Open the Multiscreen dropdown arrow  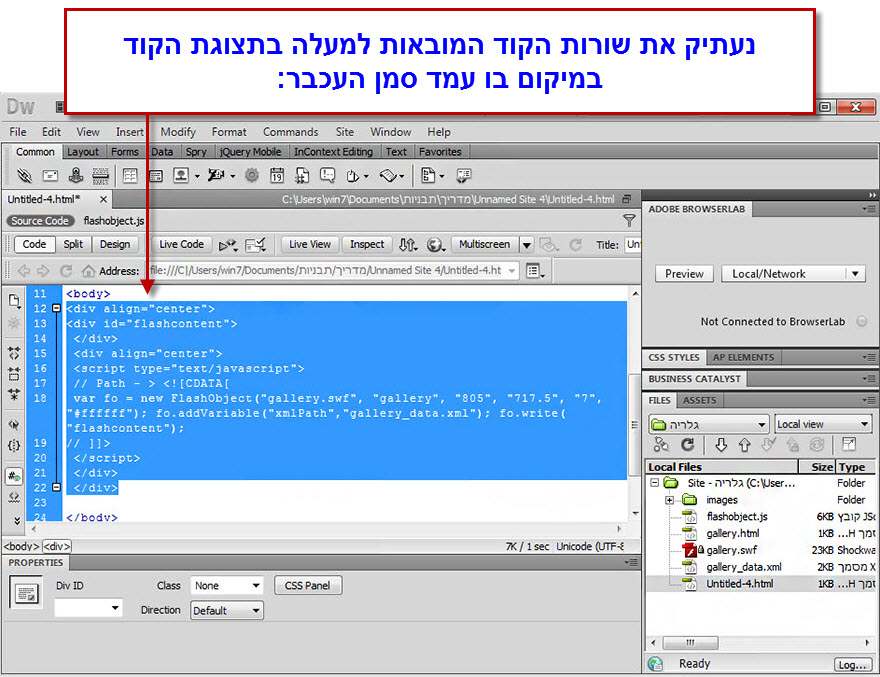526,245
